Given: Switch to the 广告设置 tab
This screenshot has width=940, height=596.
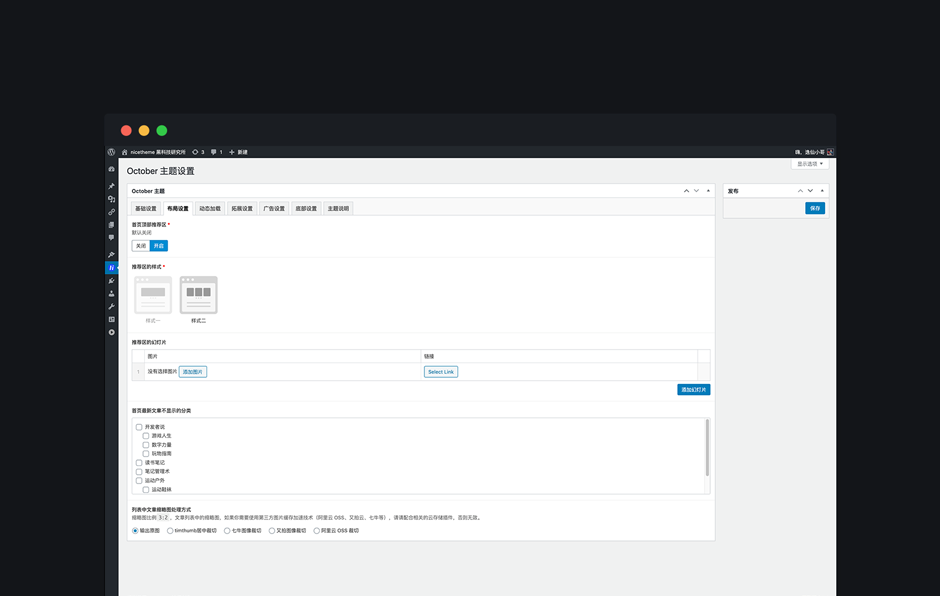Looking at the screenshot, I should click(274, 209).
